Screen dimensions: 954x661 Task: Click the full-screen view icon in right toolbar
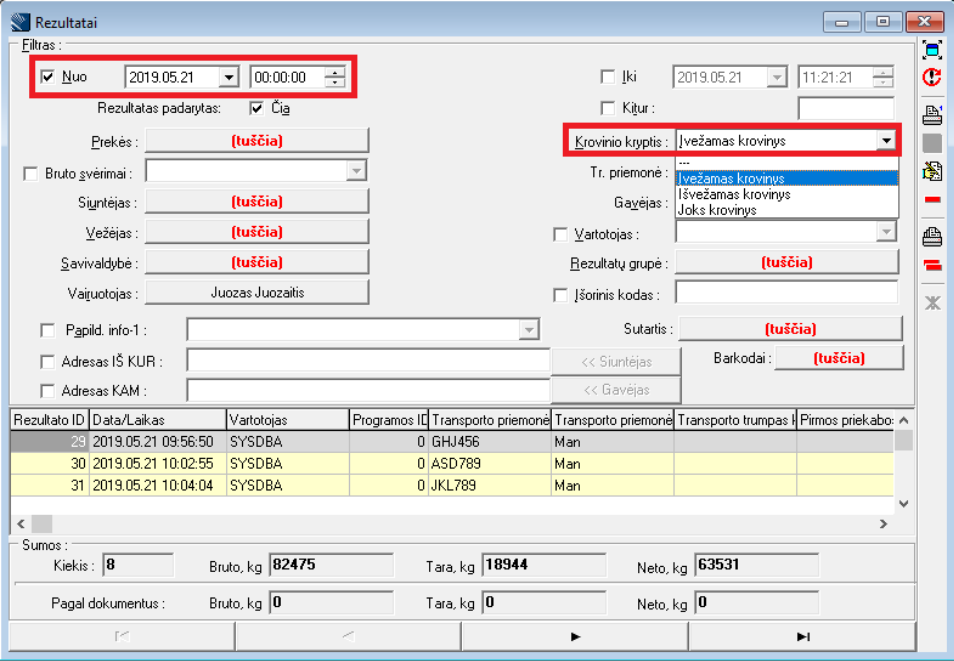pyautogui.click(x=932, y=50)
